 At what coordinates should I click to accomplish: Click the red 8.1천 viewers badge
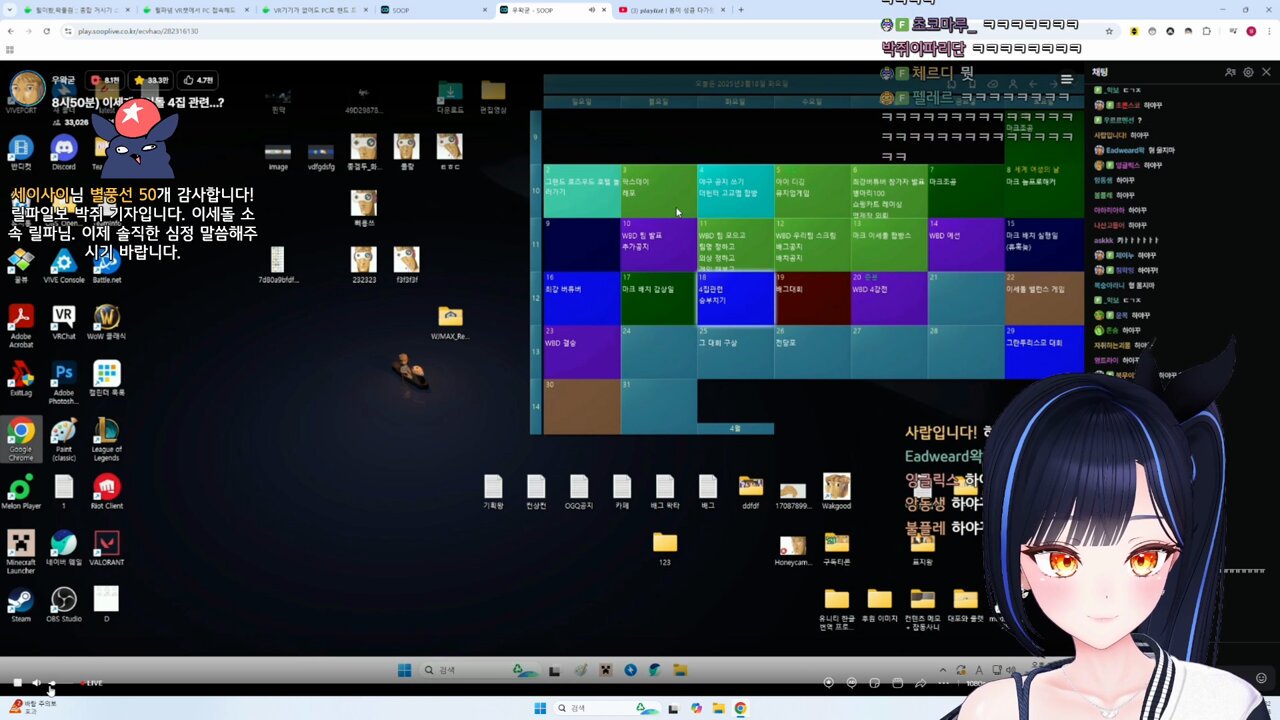(x=105, y=80)
